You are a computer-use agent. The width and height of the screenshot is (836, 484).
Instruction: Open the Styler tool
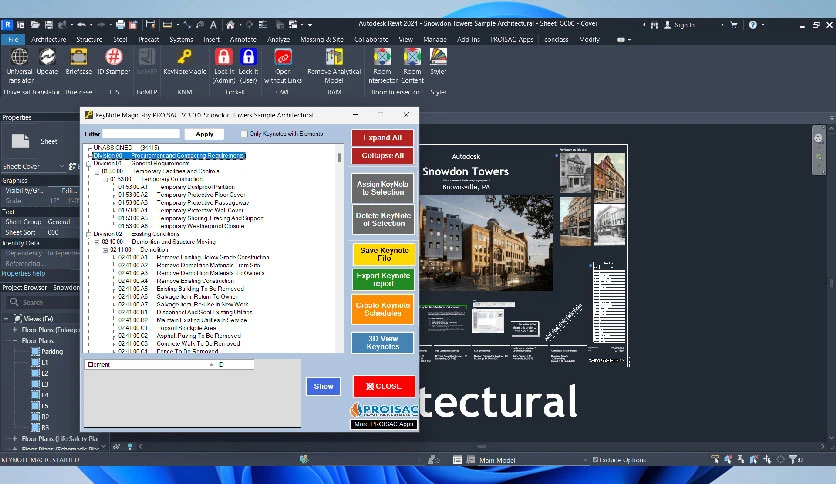(438, 58)
